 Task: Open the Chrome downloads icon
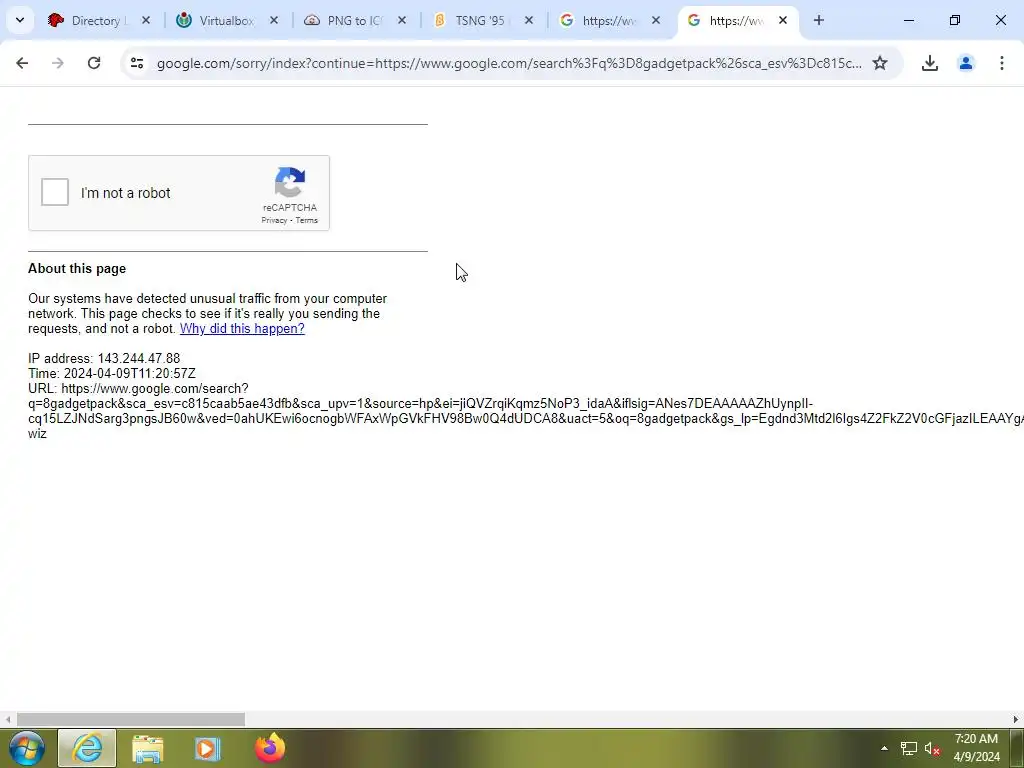[930, 63]
